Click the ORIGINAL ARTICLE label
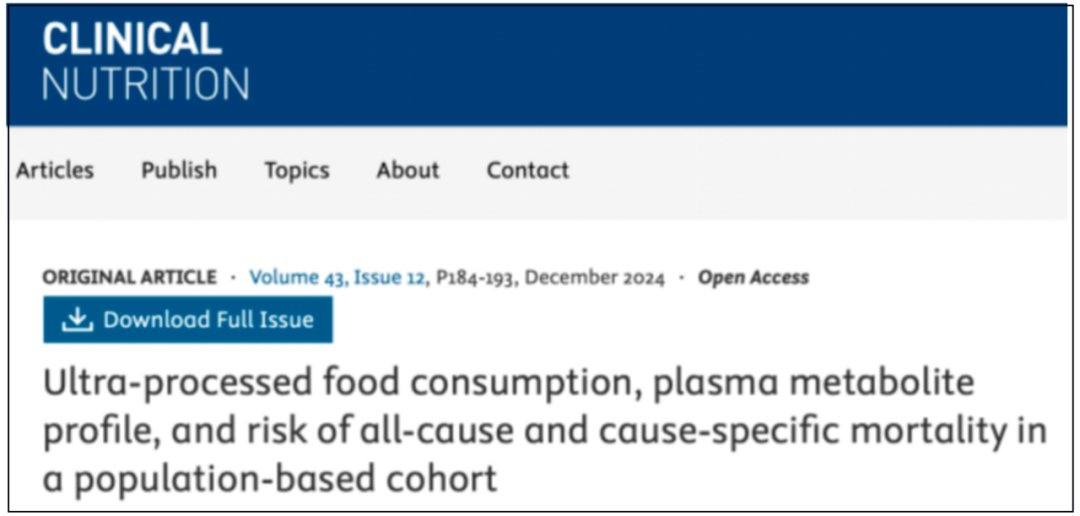The height and width of the screenshot is (516, 1080). 129,278
